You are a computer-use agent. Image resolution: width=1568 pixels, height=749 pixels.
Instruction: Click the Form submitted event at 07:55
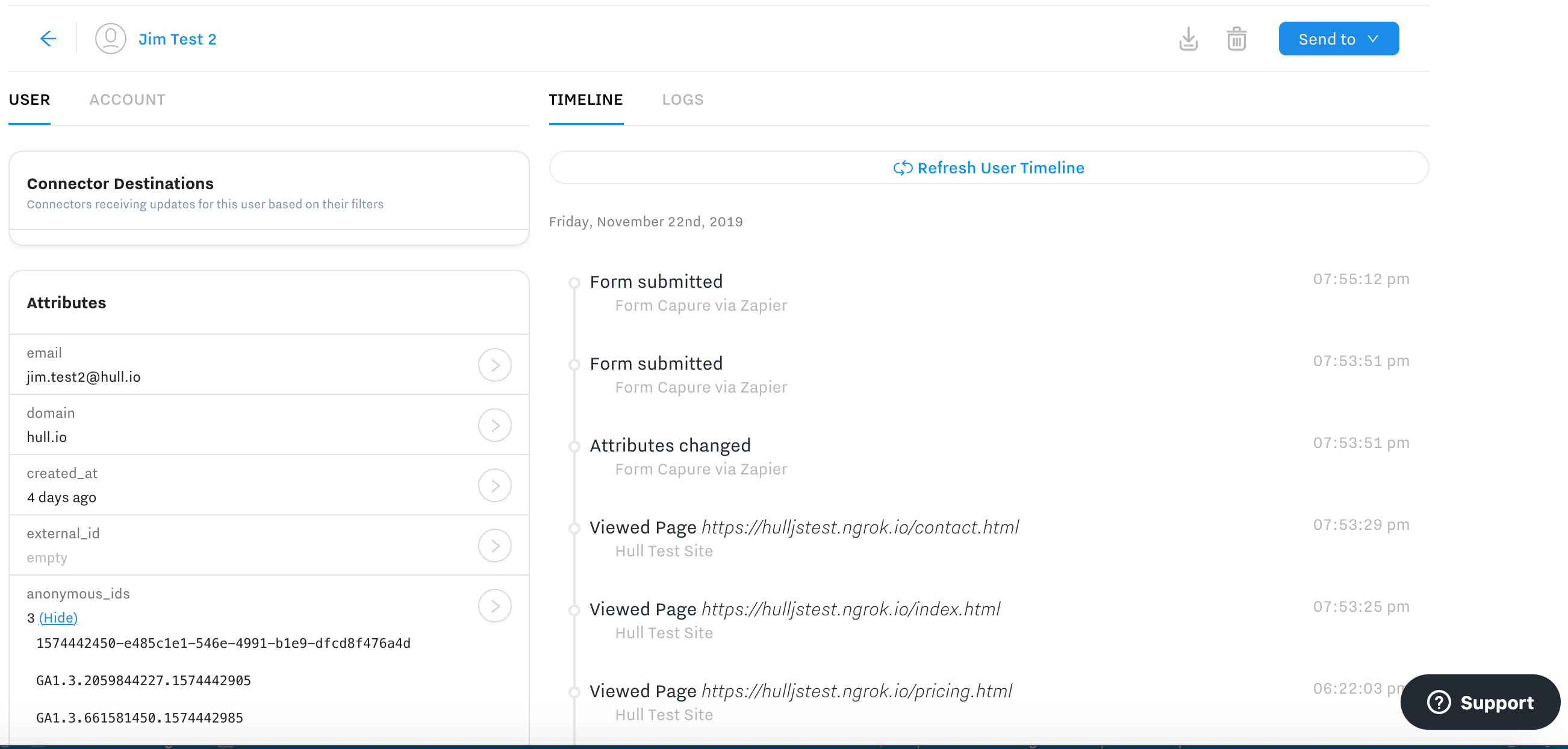click(x=656, y=281)
